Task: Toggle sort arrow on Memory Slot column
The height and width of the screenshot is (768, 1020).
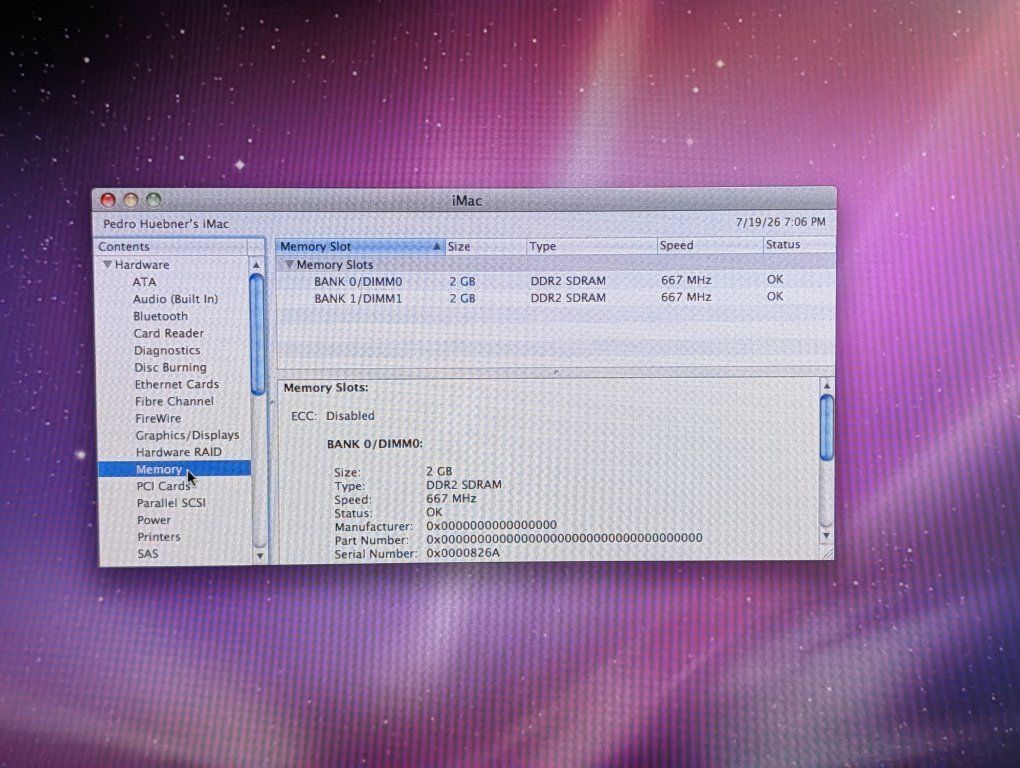Action: (436, 246)
